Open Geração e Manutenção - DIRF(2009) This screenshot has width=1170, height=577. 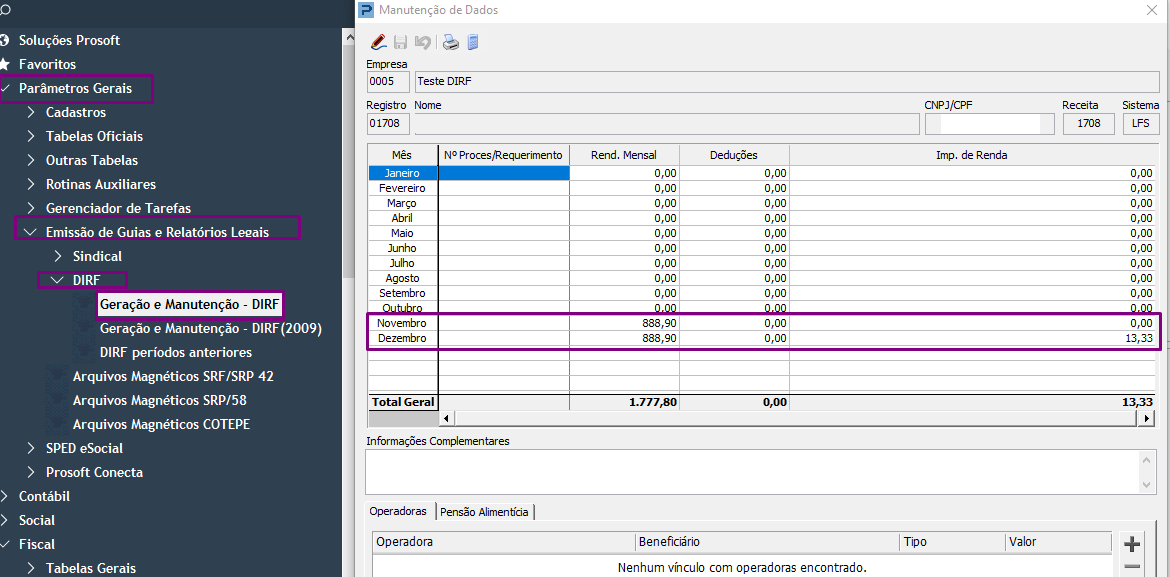tap(211, 328)
